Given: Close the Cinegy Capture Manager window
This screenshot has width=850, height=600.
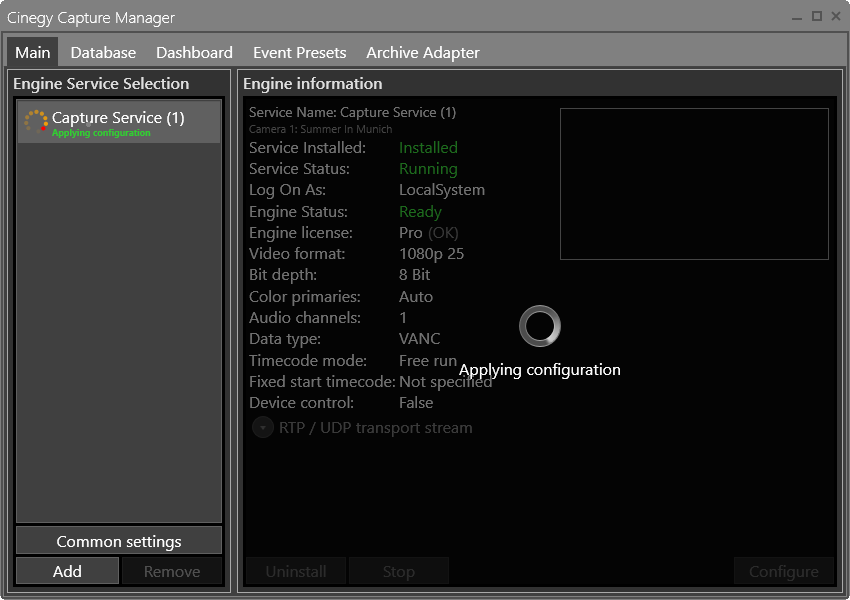Looking at the screenshot, I should pos(836,17).
